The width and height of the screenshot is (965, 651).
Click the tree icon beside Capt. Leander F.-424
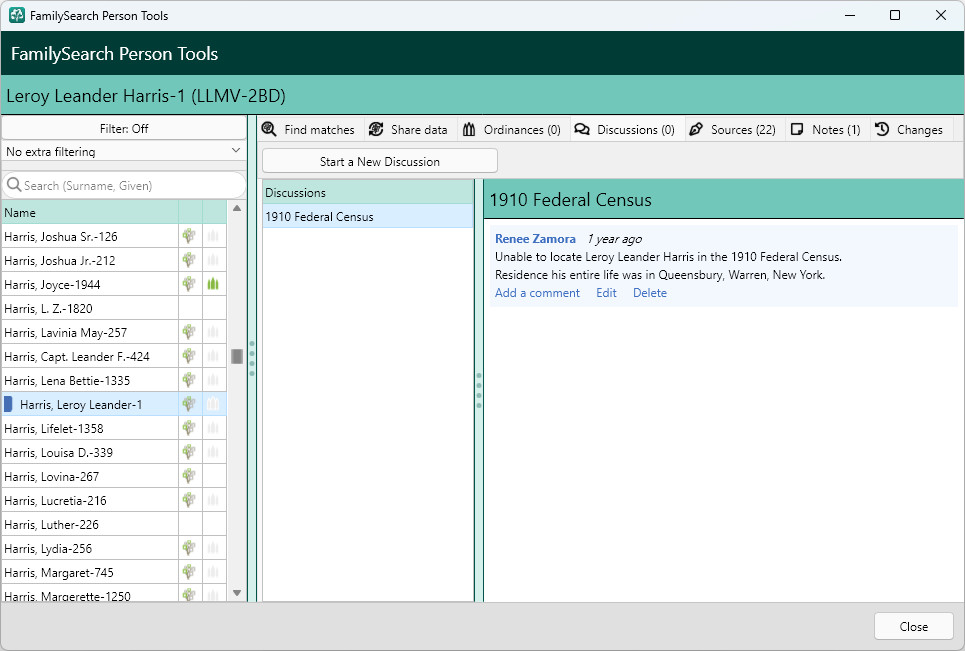[x=189, y=356]
